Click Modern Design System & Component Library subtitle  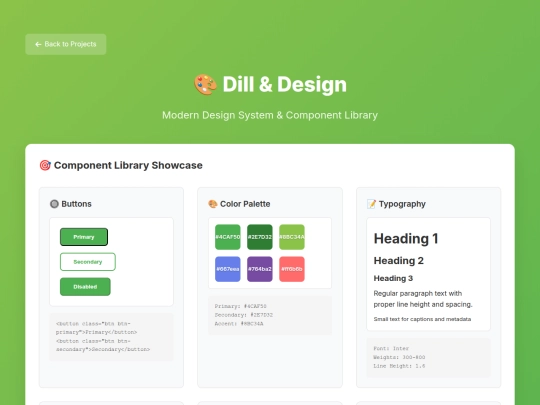pyautogui.click(x=270, y=115)
